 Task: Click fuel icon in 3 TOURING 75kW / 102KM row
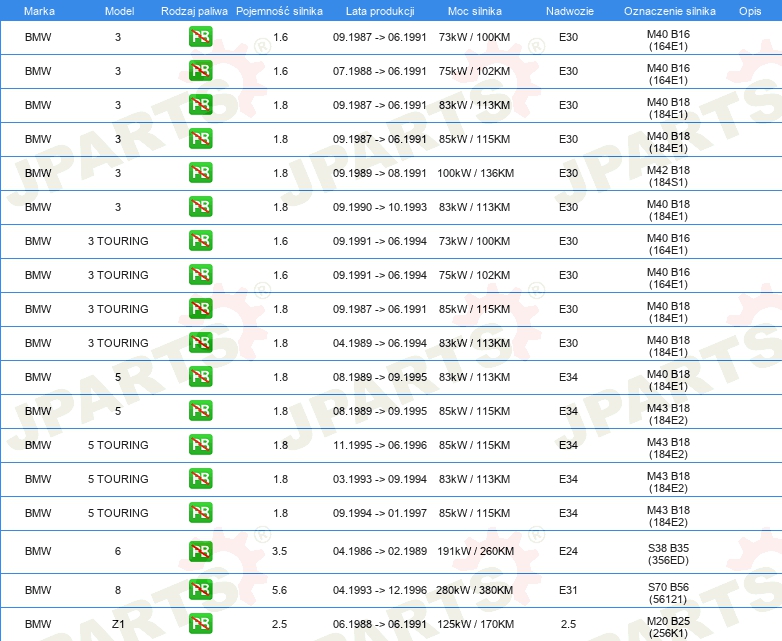click(x=200, y=274)
